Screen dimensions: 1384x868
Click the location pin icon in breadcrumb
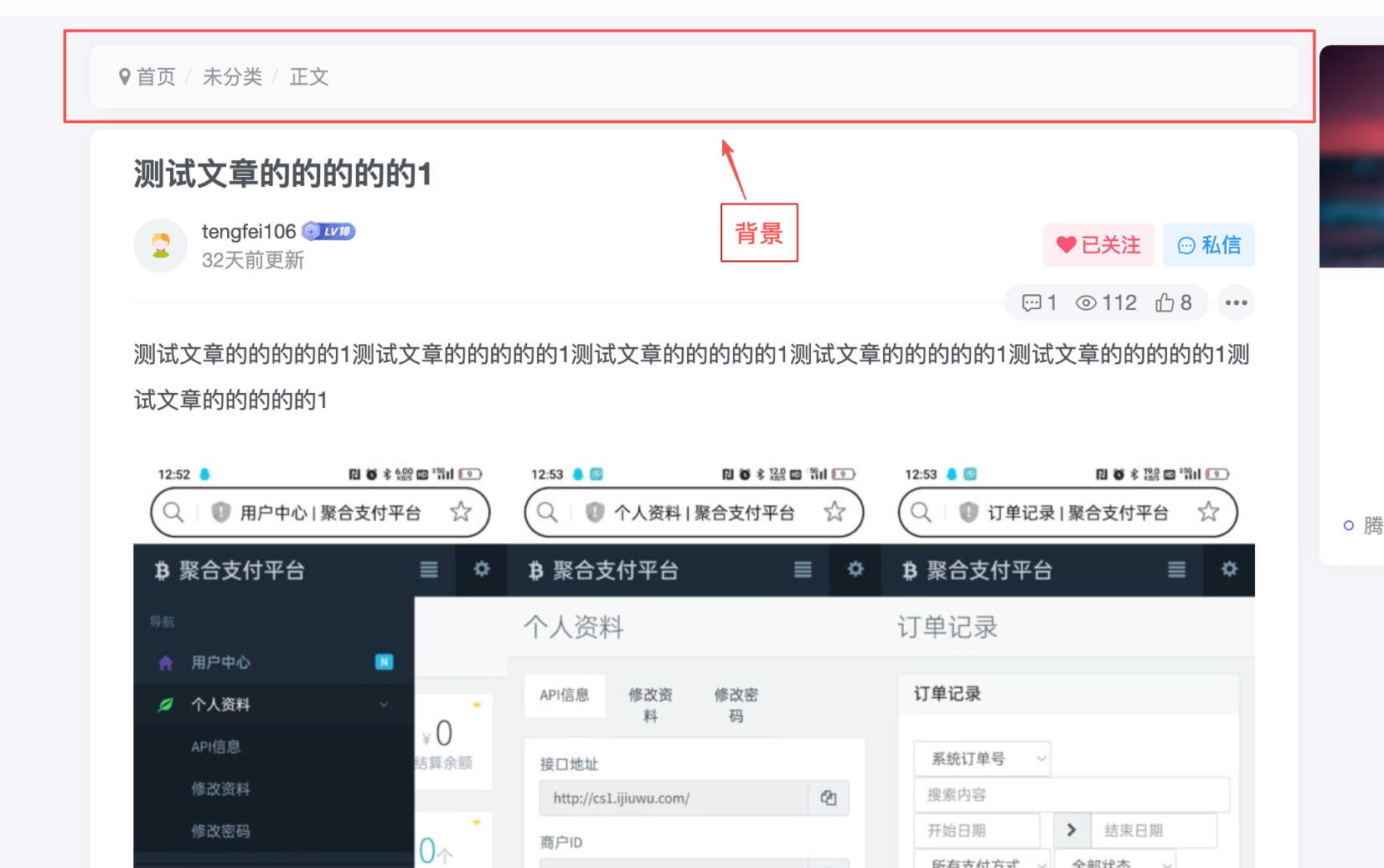pyautogui.click(x=124, y=77)
